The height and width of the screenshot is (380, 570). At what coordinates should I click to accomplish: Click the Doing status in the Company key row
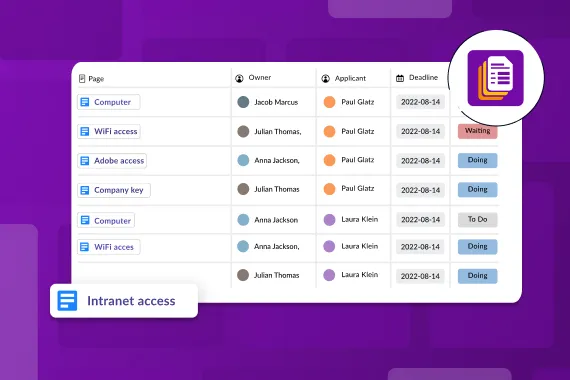[478, 189]
